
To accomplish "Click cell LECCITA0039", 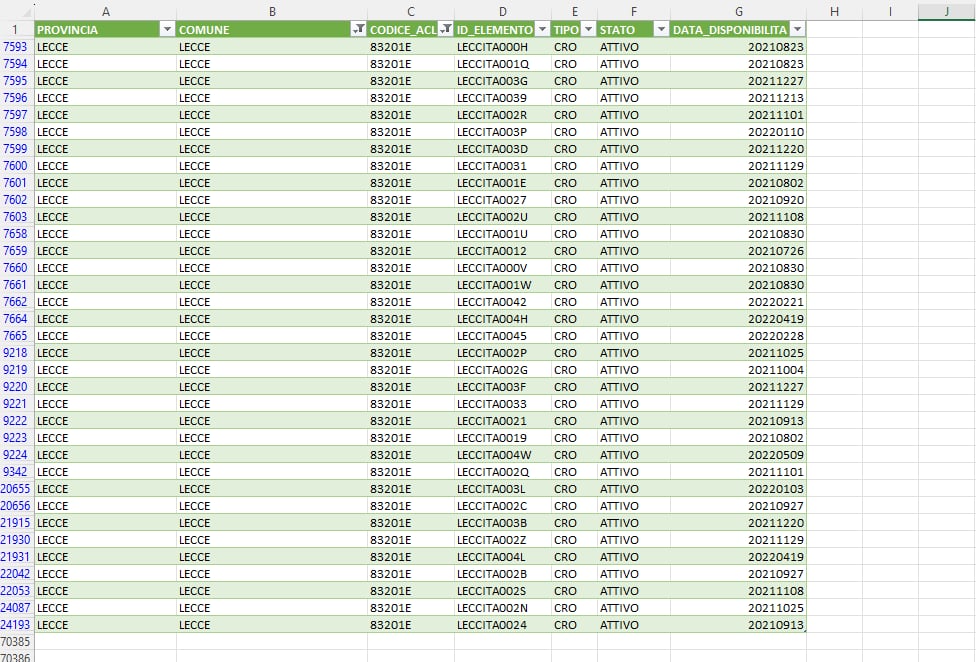I will click(503, 98).
